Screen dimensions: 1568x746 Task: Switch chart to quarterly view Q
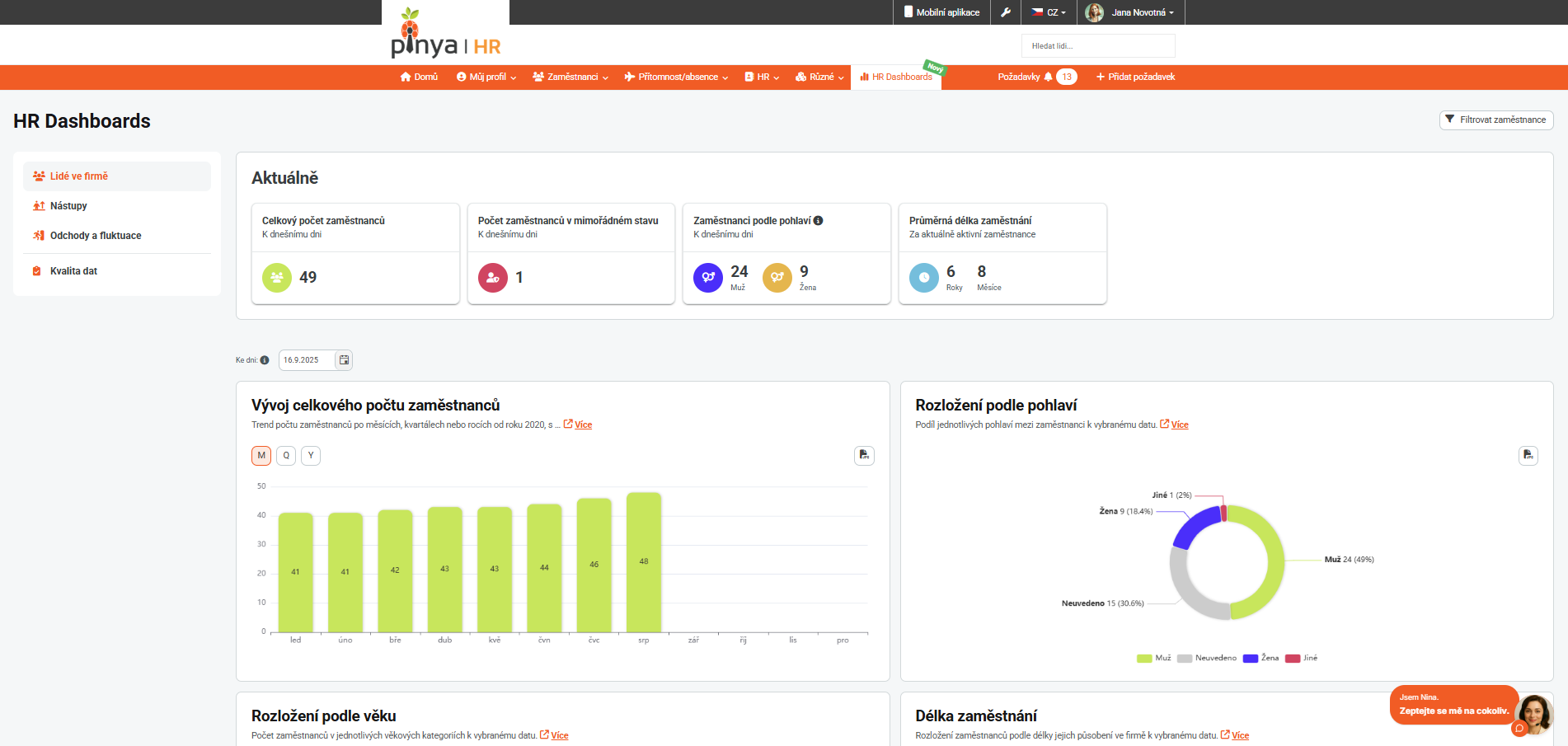pyautogui.click(x=286, y=456)
